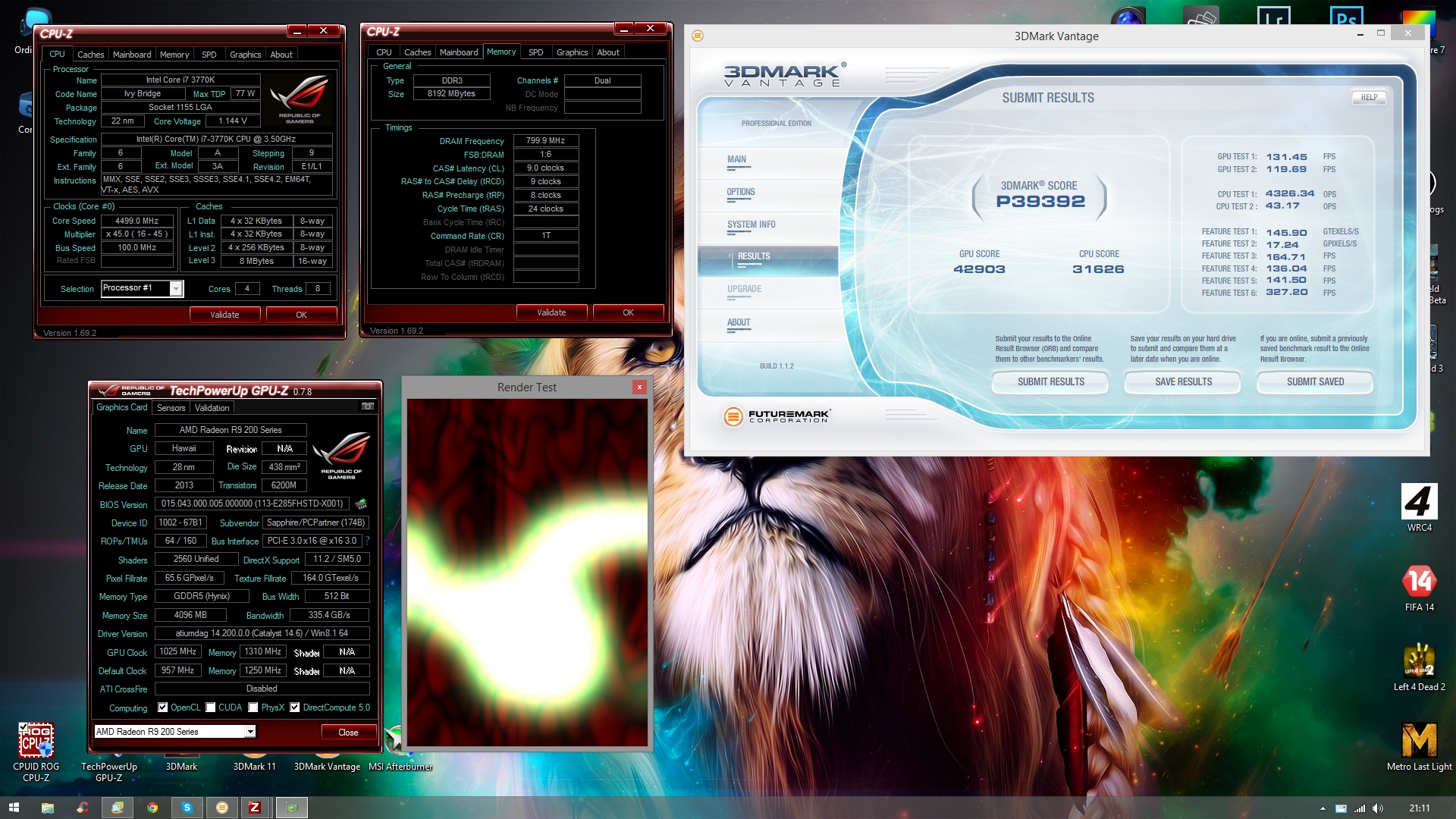The width and height of the screenshot is (1456, 819).
Task: Click Validate in CPU-Z processor window
Action: [x=224, y=315]
